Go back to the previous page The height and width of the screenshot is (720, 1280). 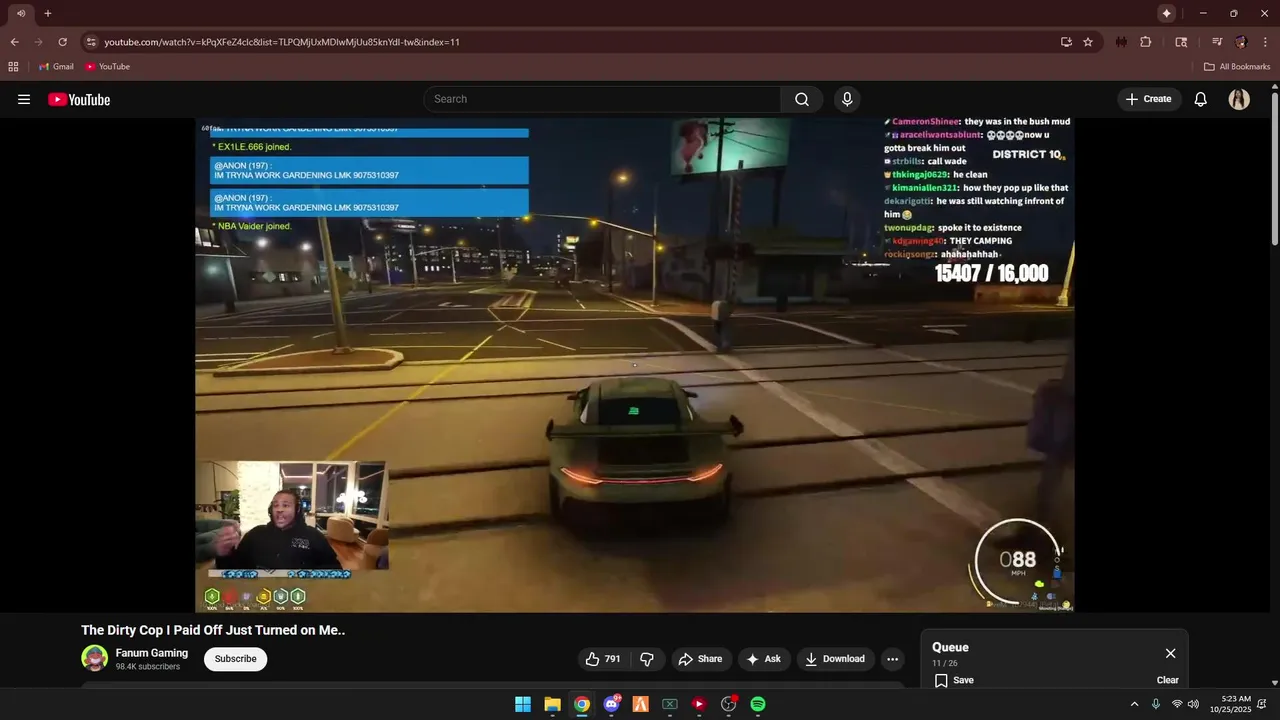tap(14, 42)
